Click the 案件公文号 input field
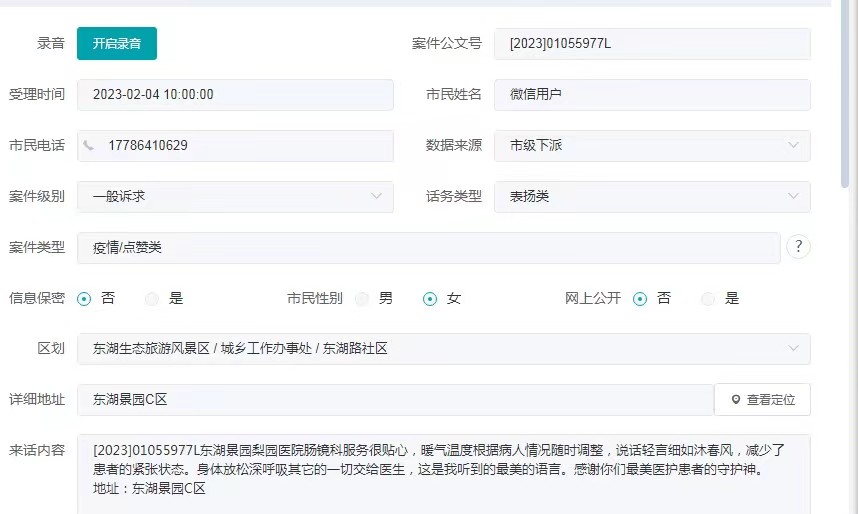Image resolution: width=858 pixels, height=514 pixels. [x=652, y=44]
